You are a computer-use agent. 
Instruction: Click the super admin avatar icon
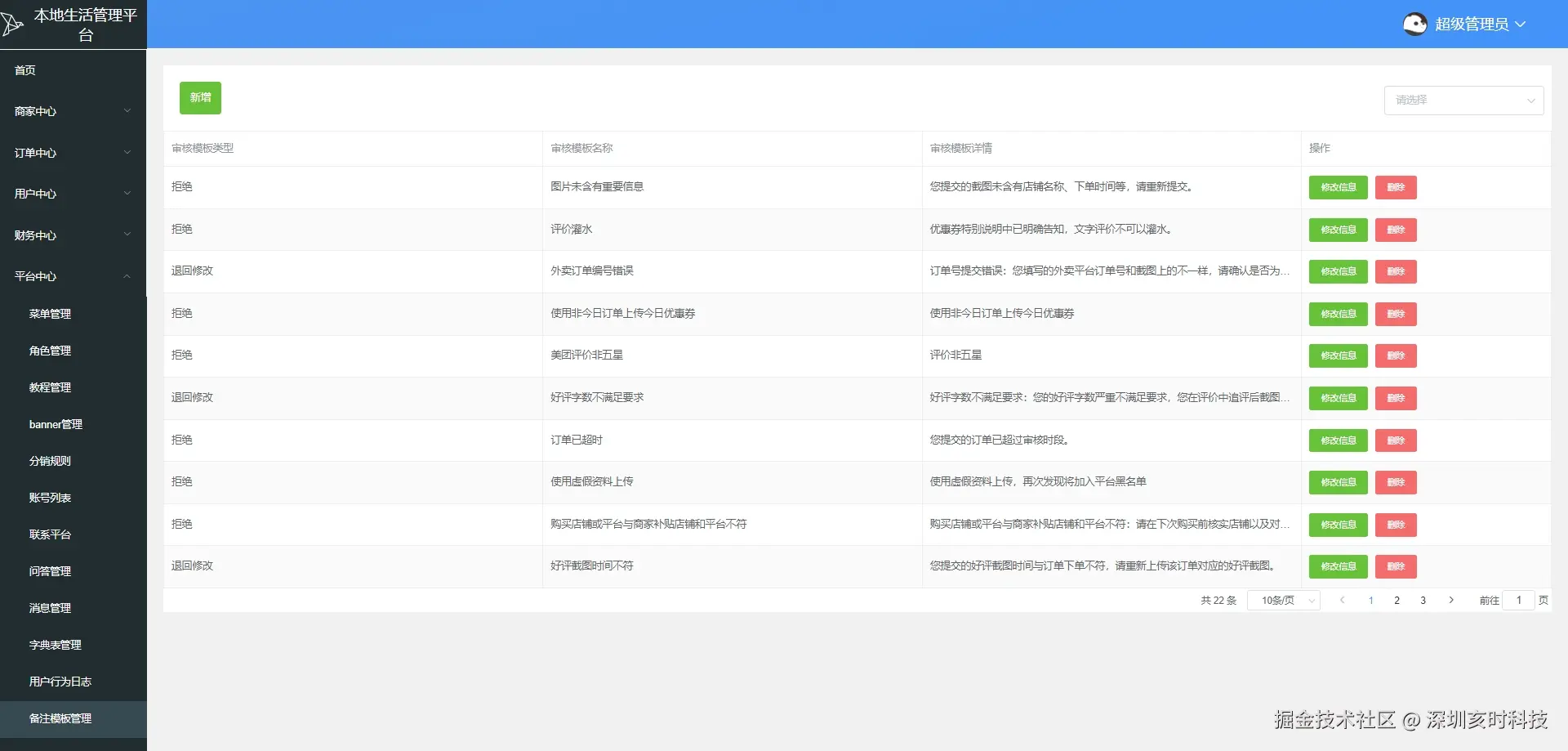tap(1415, 25)
